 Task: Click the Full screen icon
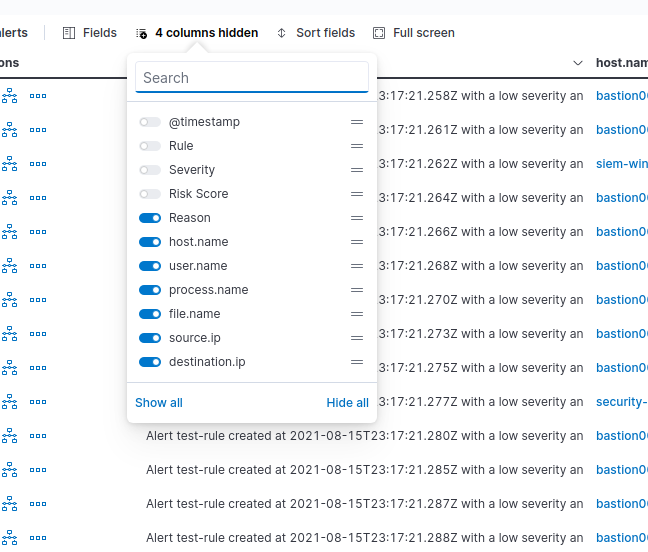379,33
